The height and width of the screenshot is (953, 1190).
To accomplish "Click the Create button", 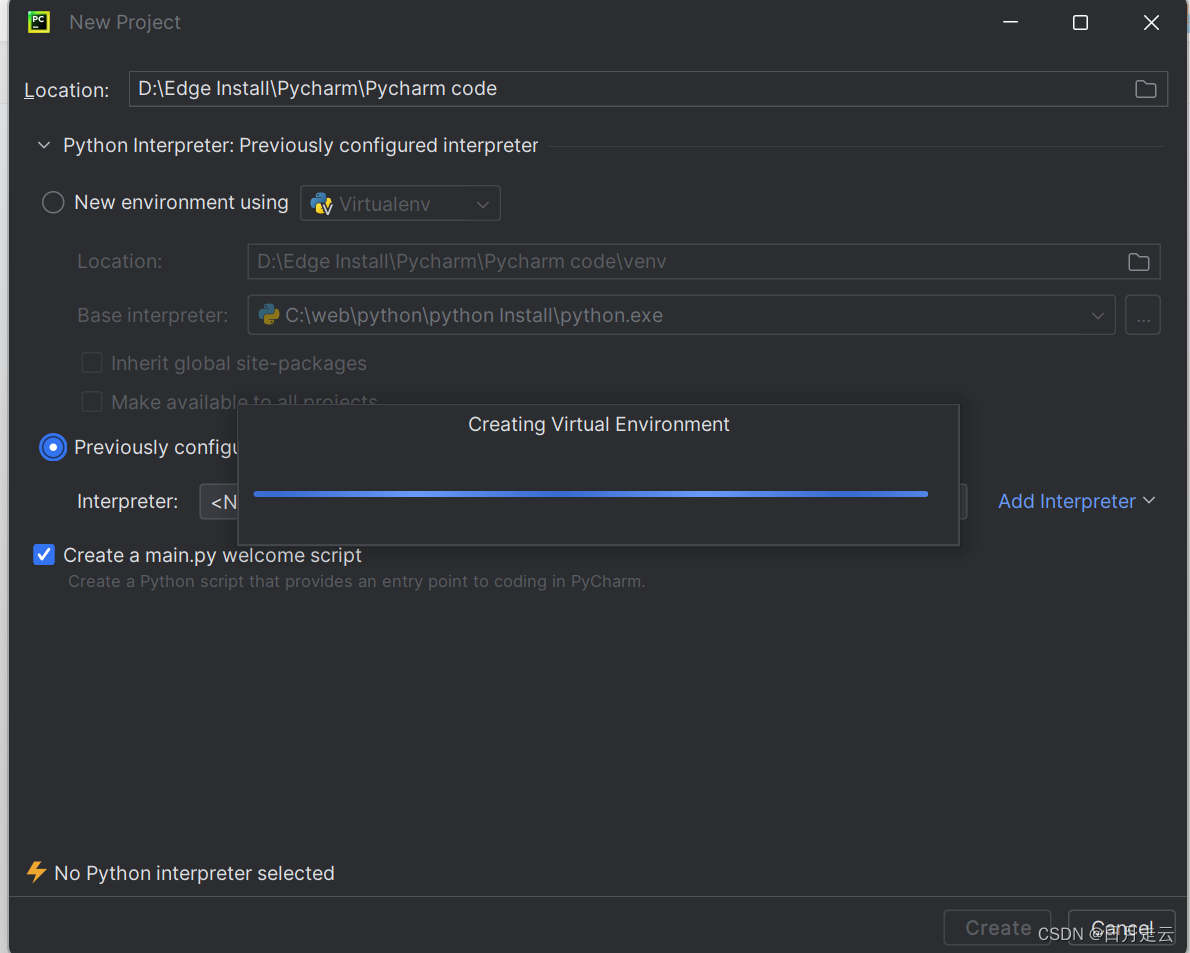I will pyautogui.click(x=997, y=927).
